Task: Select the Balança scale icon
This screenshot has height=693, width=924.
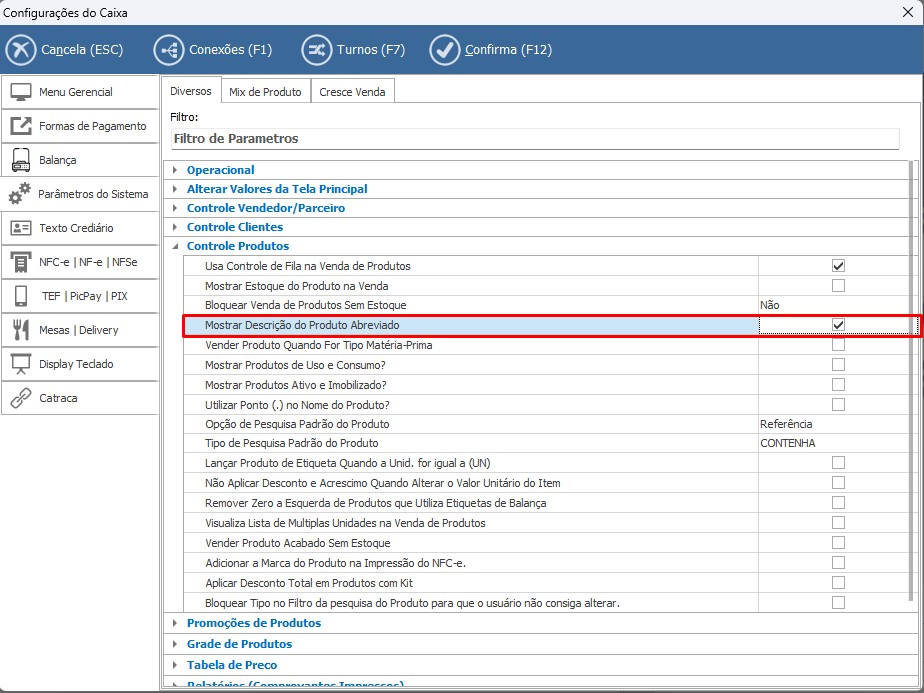Action: 21,160
